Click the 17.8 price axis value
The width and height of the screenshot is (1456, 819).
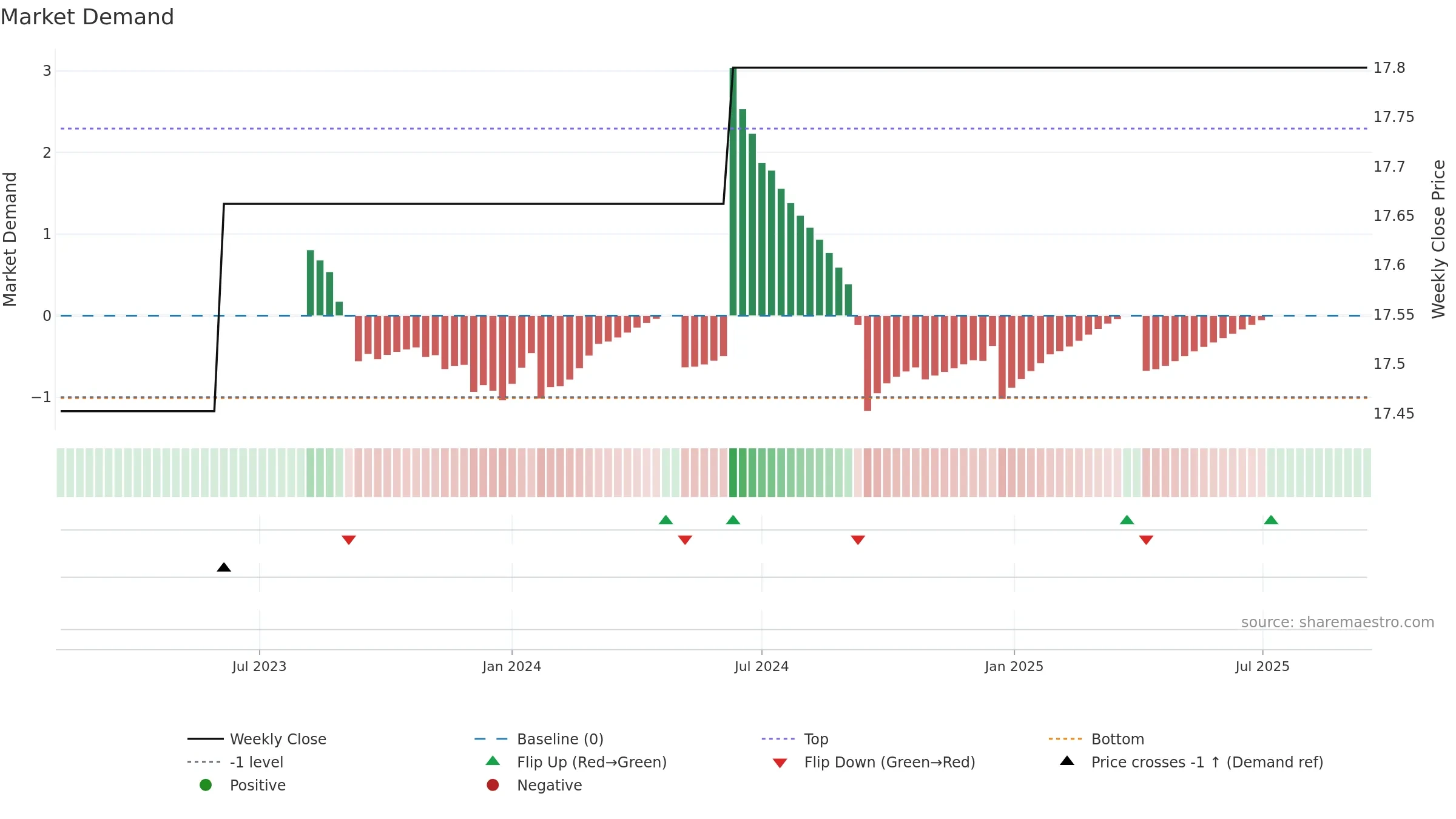[x=1389, y=68]
